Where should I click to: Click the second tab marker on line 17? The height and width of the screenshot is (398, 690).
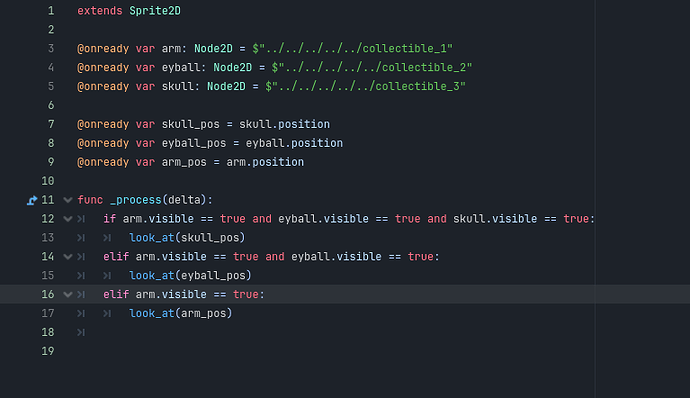point(107,313)
